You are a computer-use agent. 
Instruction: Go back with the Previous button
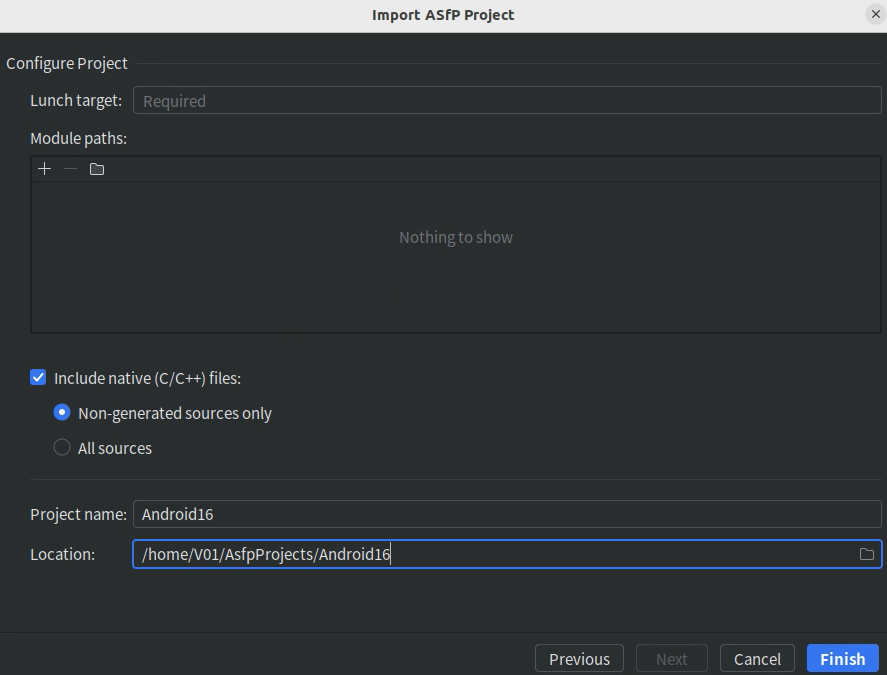coord(579,658)
